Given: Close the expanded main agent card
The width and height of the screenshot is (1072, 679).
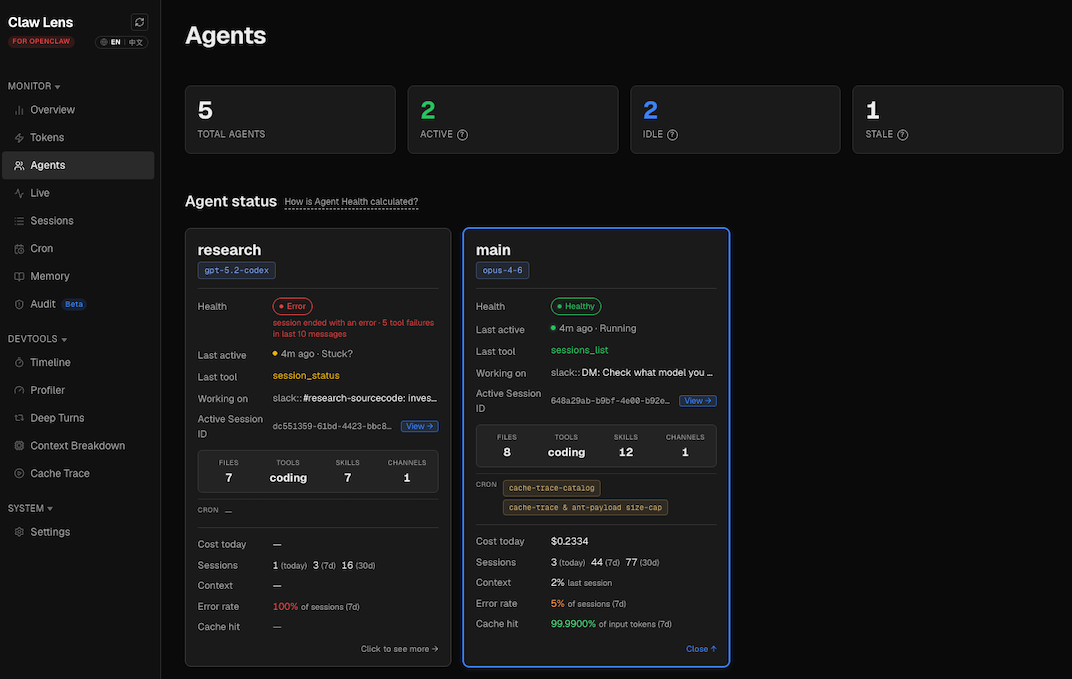Looking at the screenshot, I should [701, 649].
